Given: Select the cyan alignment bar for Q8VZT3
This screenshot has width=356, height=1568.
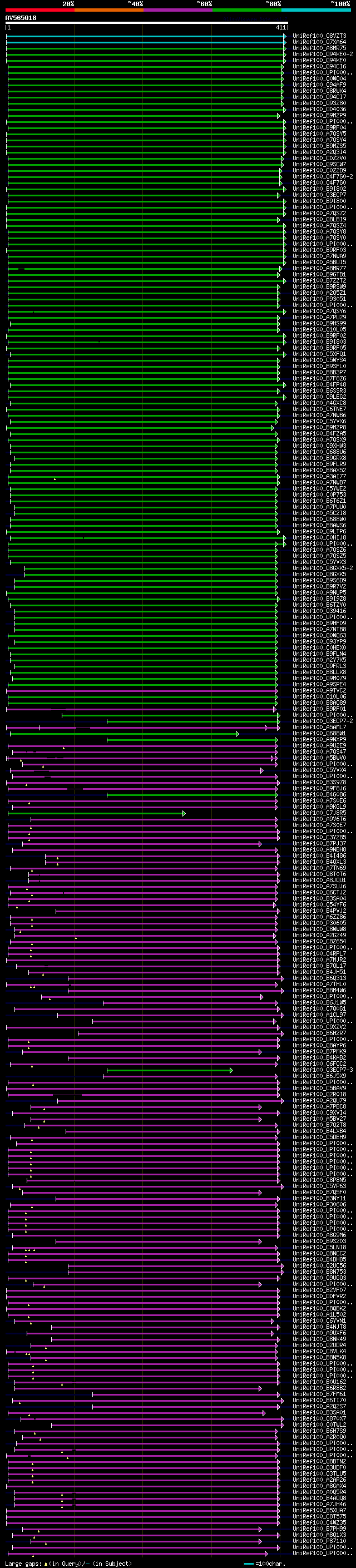Looking at the screenshot, I should click(146, 36).
